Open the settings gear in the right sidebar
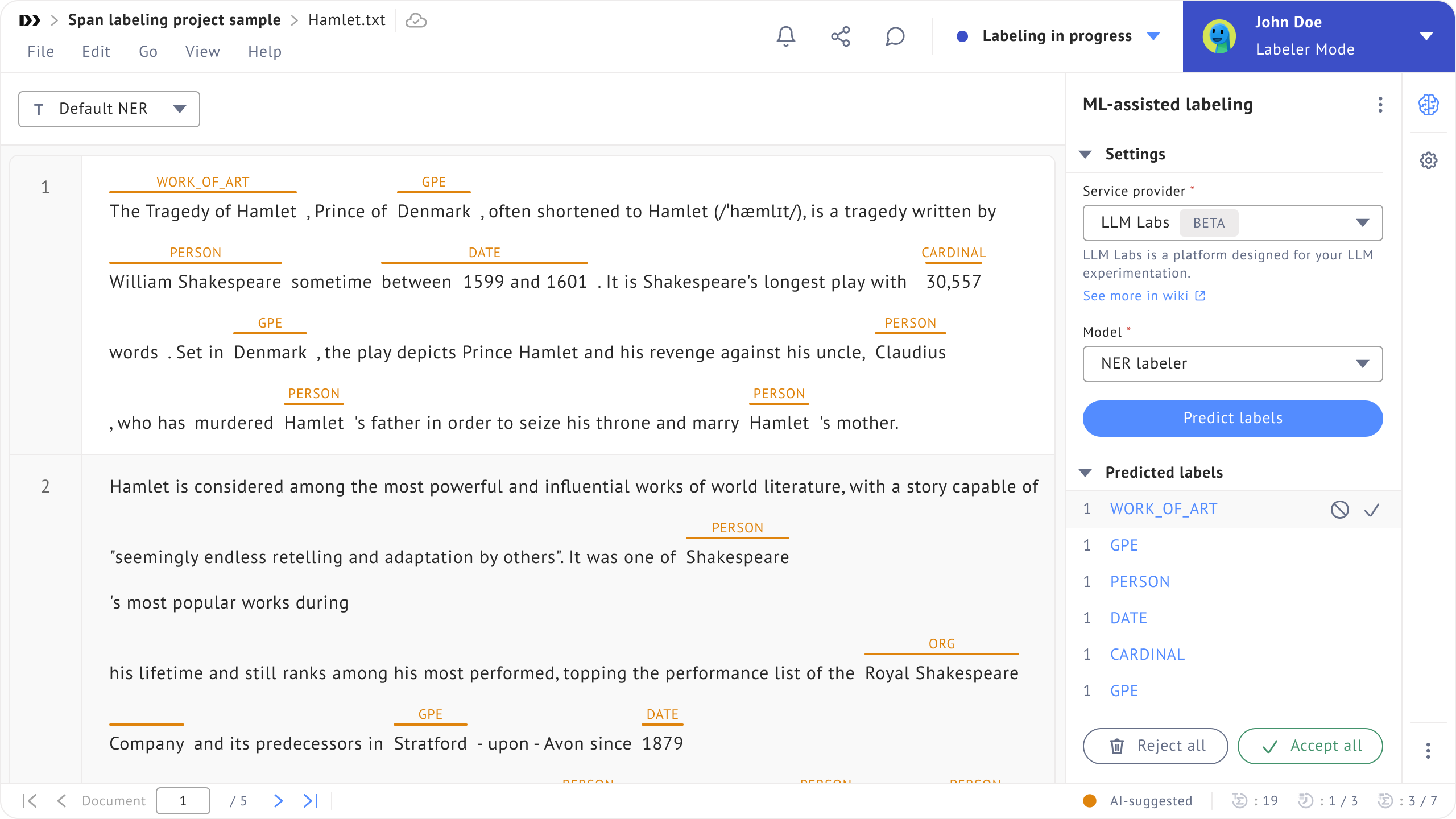Image resolution: width=1456 pixels, height=819 pixels. tap(1429, 160)
